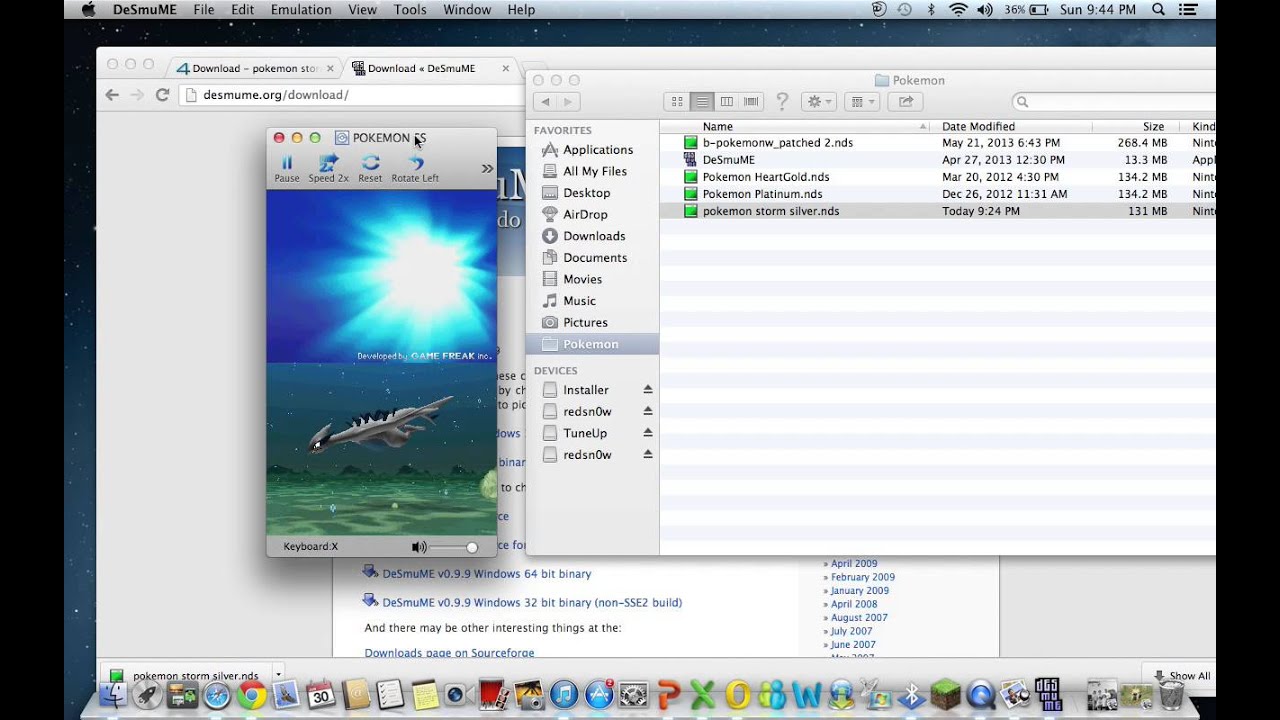The width and height of the screenshot is (1280, 720).
Task: Go forward in the Finder window
Action: point(569,101)
